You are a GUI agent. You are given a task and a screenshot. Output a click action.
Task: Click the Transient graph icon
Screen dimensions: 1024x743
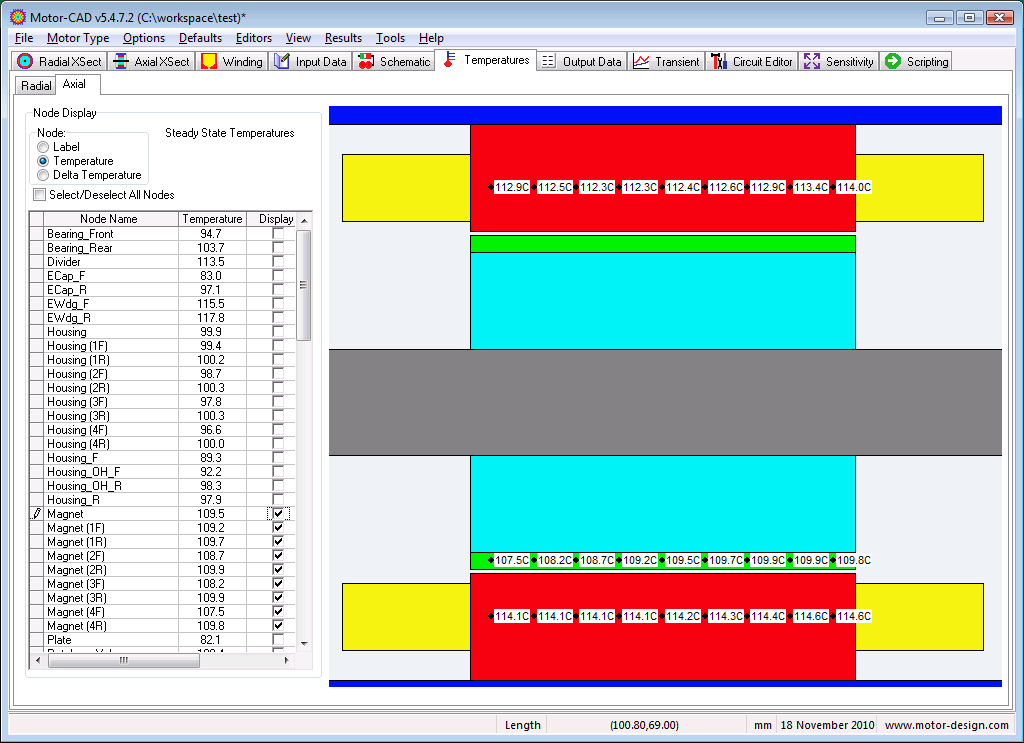click(x=641, y=61)
